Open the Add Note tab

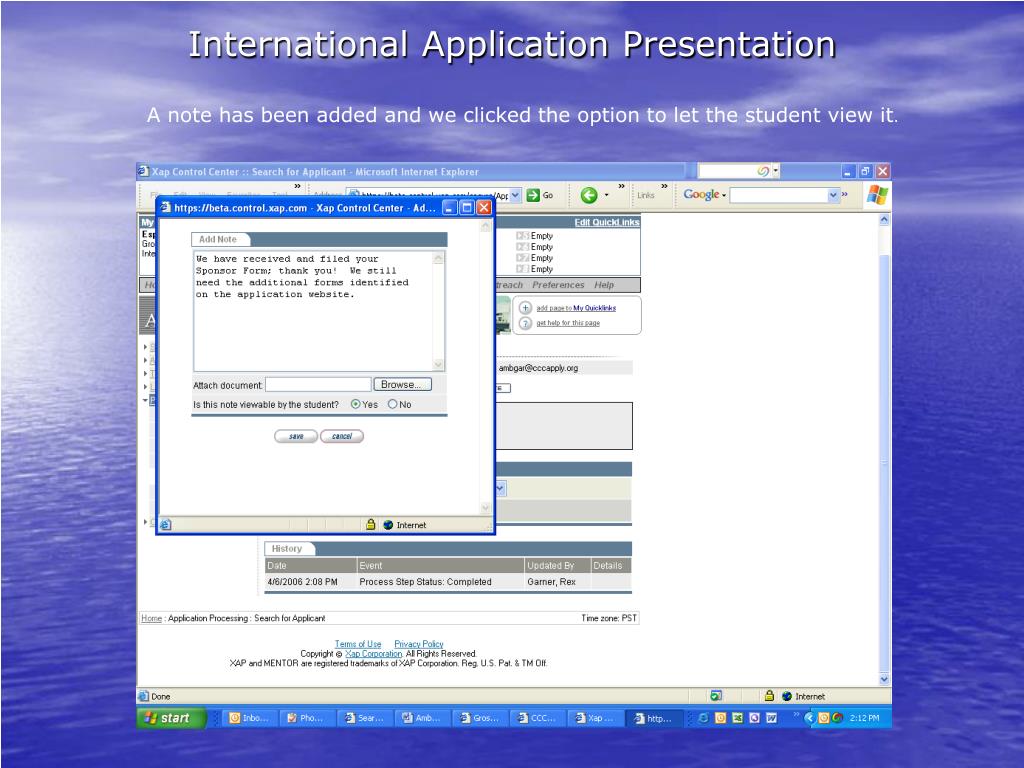pos(217,239)
